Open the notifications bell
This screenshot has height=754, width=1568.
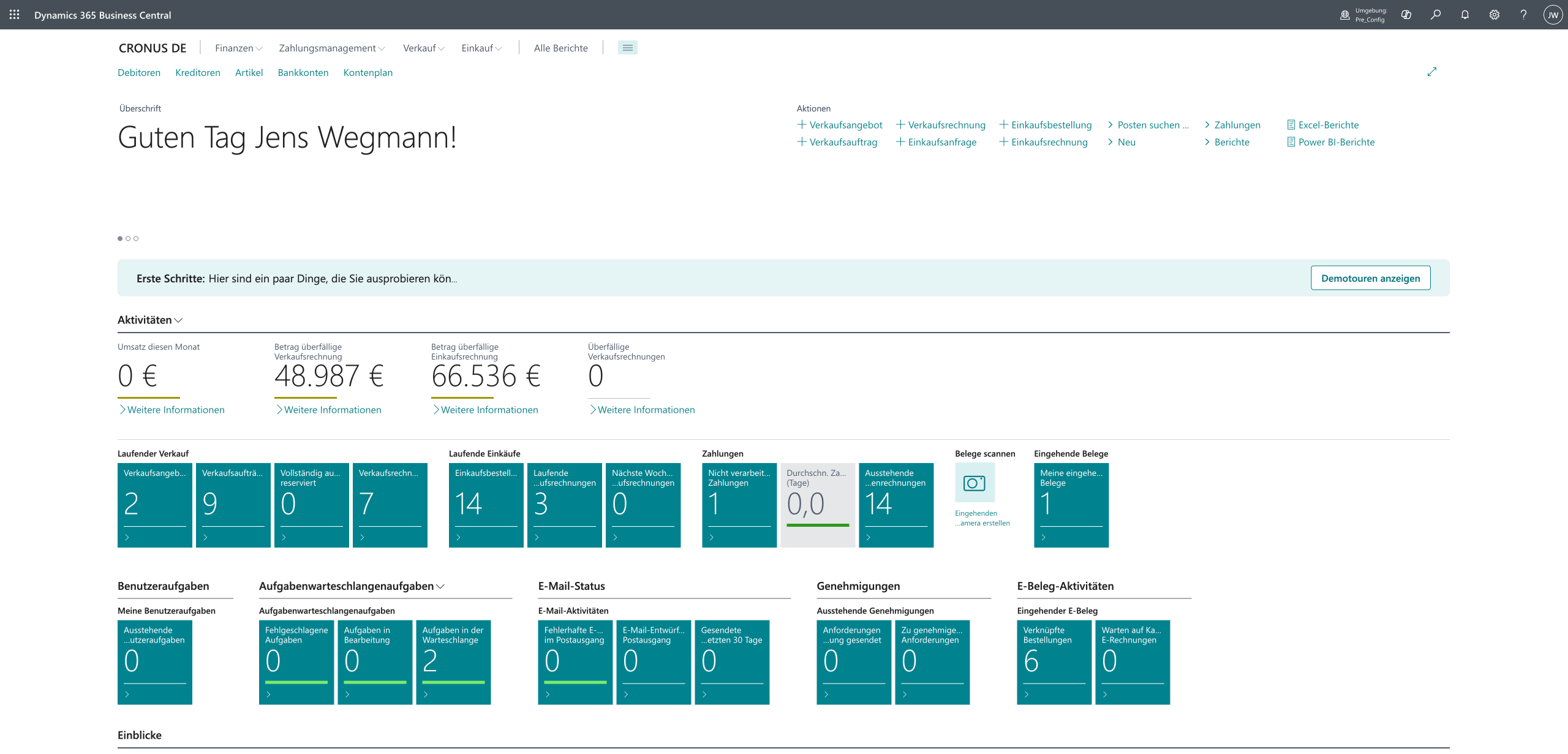(x=1465, y=15)
